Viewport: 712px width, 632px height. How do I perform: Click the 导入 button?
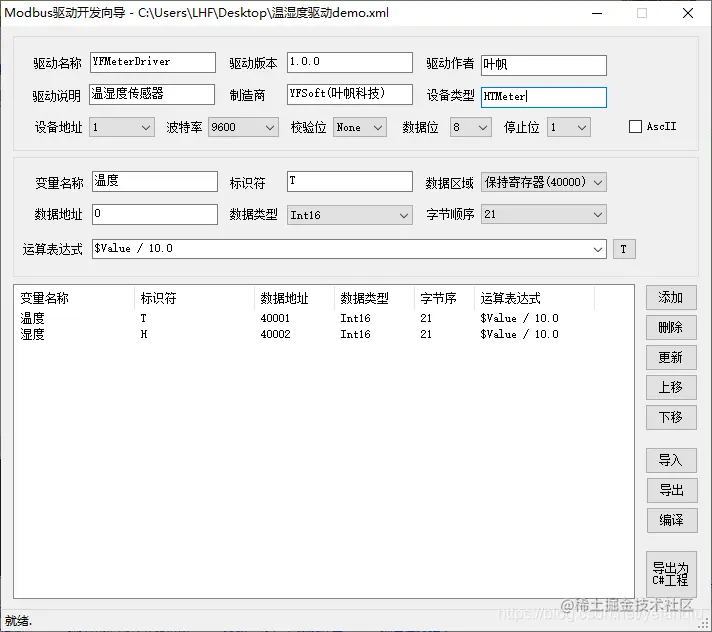click(671, 460)
